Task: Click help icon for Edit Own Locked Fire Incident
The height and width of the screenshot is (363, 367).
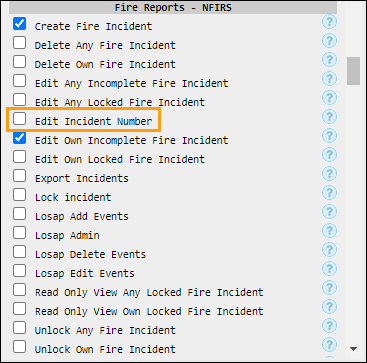Action: [329, 155]
